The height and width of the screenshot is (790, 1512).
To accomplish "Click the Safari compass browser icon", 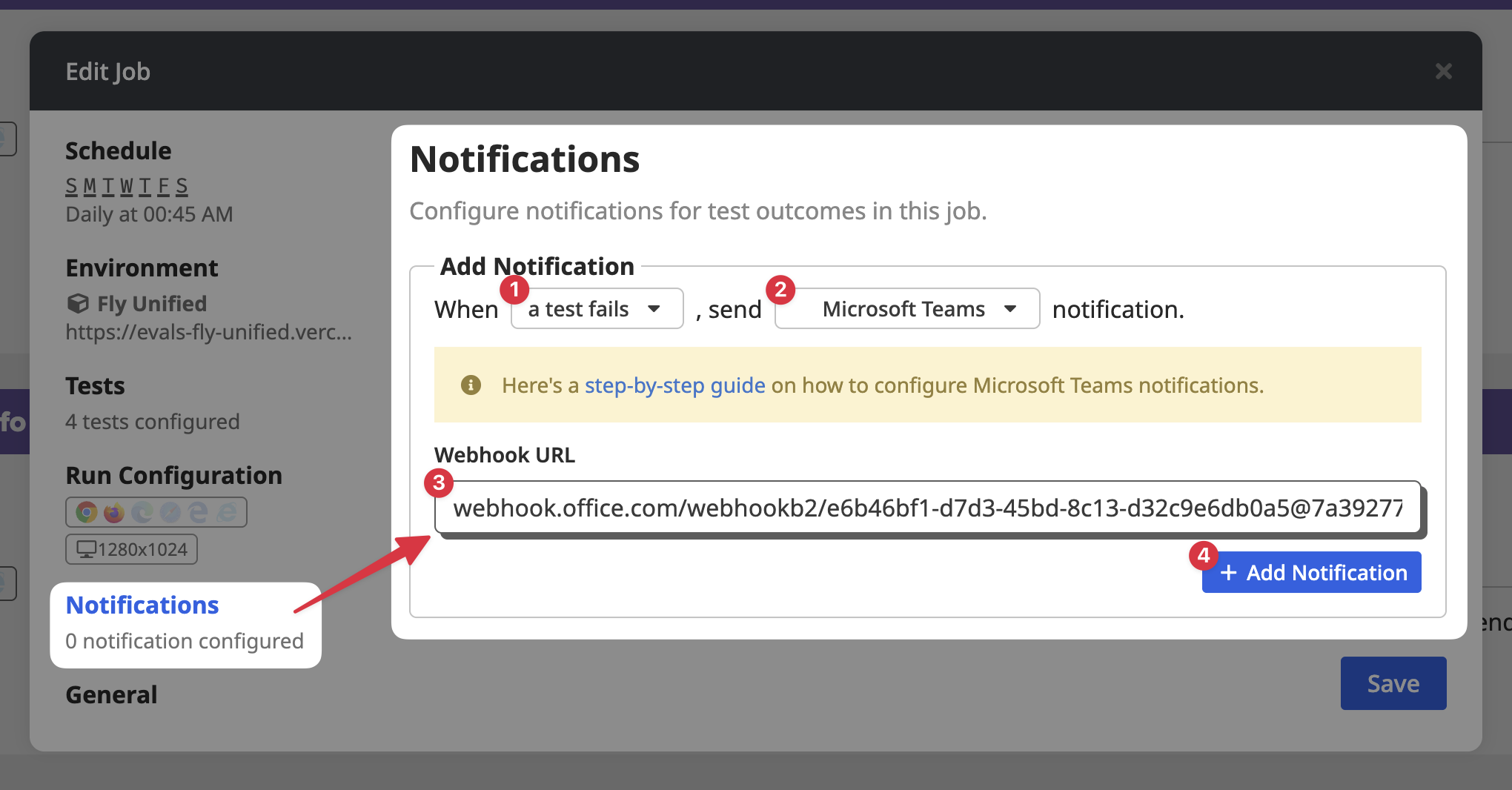I will tap(170, 512).
